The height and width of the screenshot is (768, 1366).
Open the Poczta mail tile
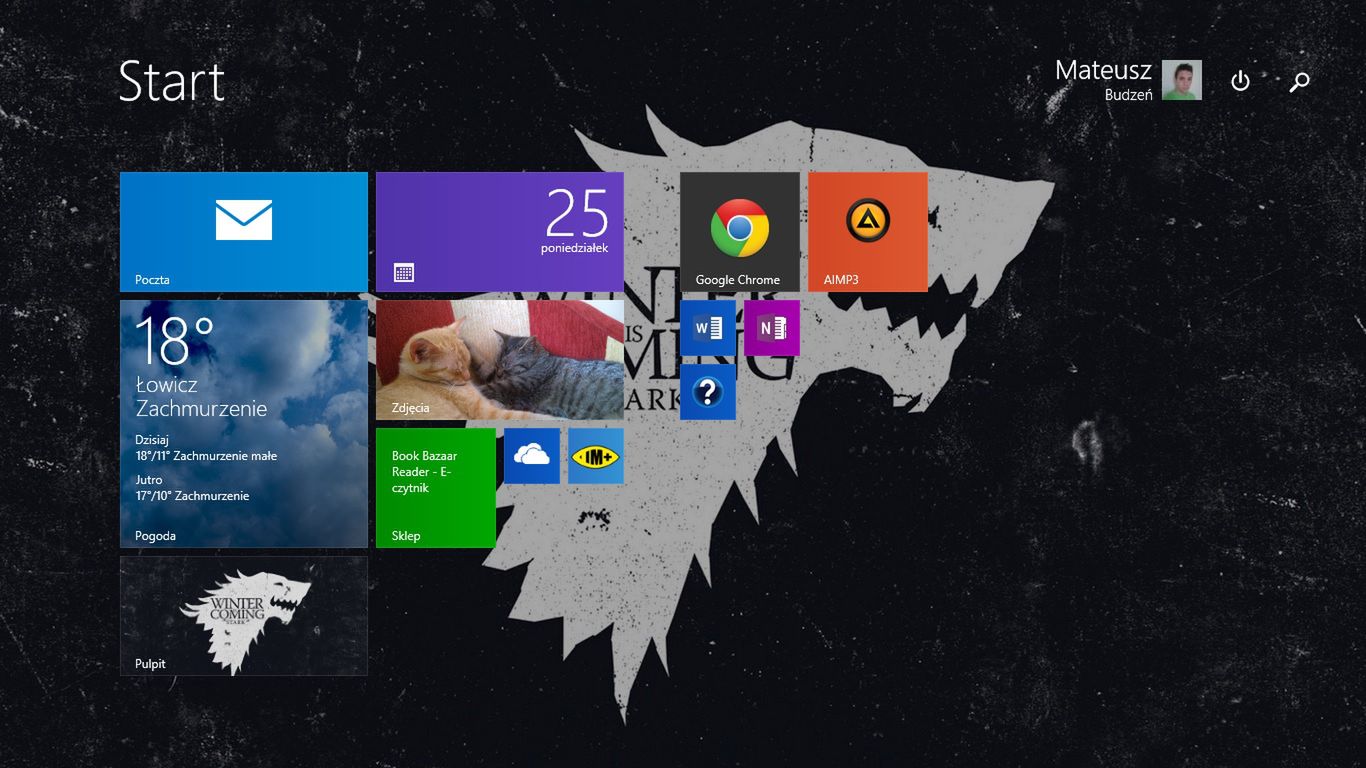[244, 232]
